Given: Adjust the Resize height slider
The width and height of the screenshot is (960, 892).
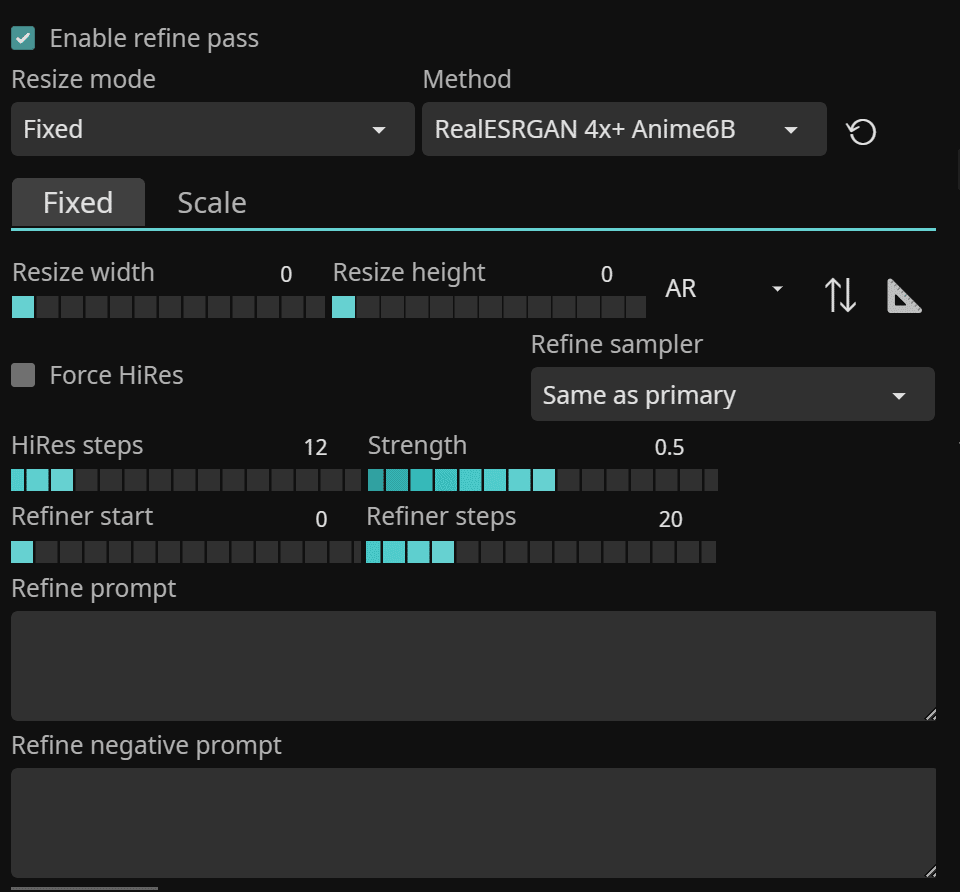Looking at the screenshot, I should 489,307.
